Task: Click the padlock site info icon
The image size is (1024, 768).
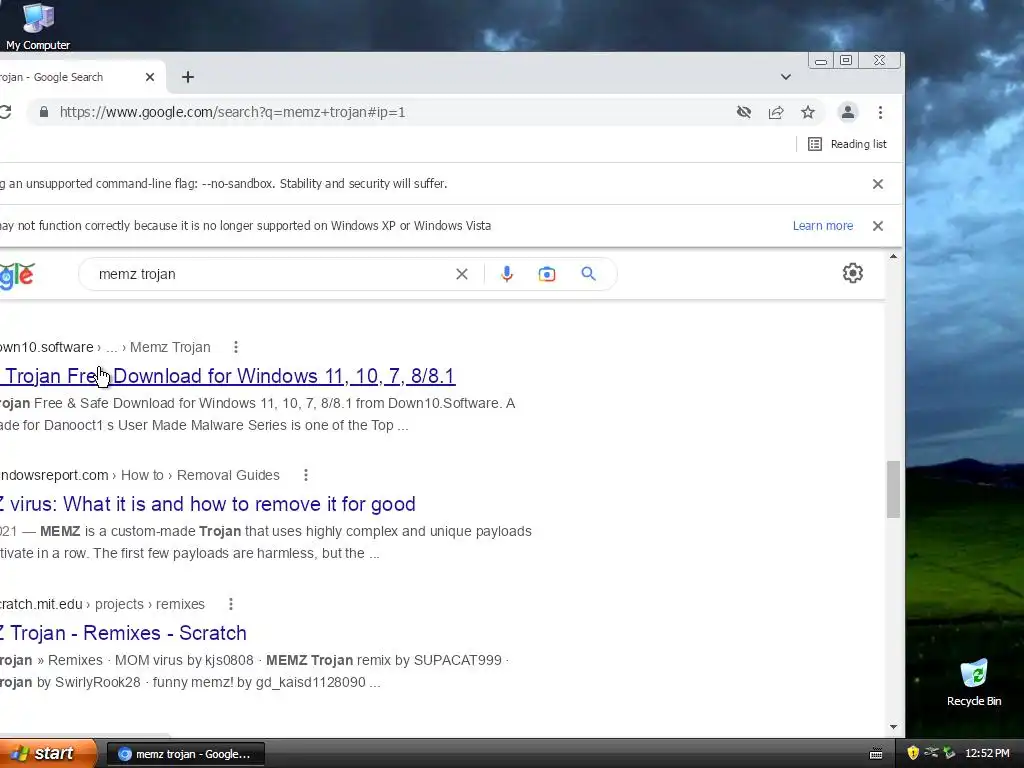Action: pos(44,112)
